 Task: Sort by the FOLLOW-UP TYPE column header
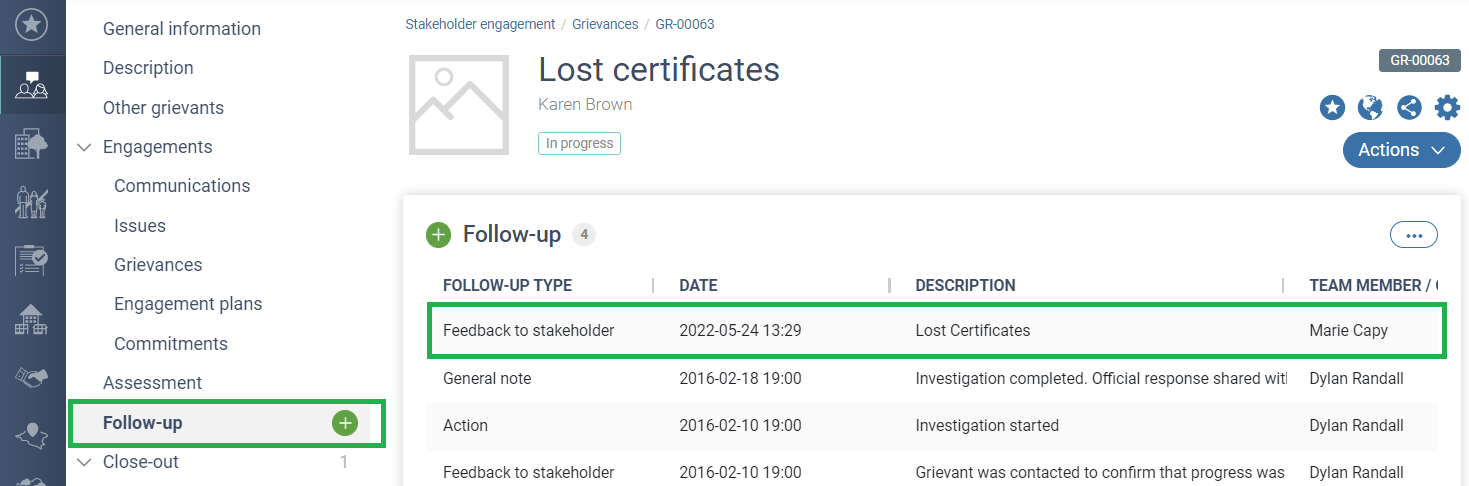507,286
